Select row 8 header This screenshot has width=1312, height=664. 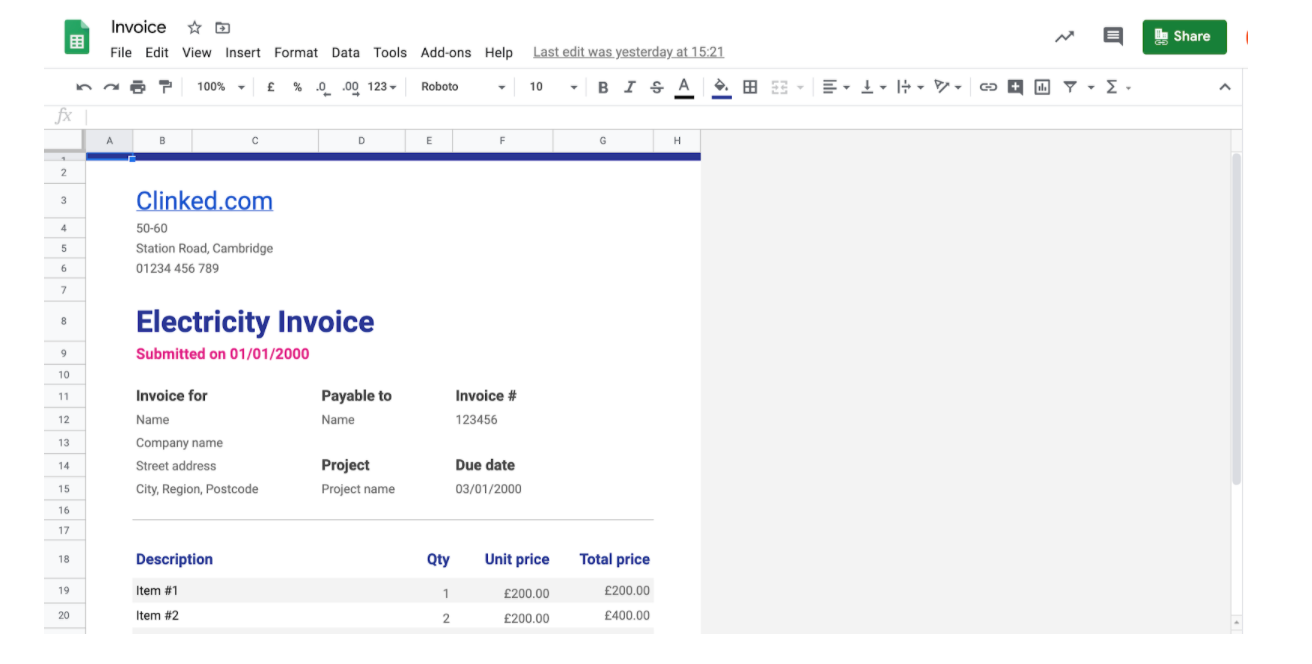click(64, 321)
